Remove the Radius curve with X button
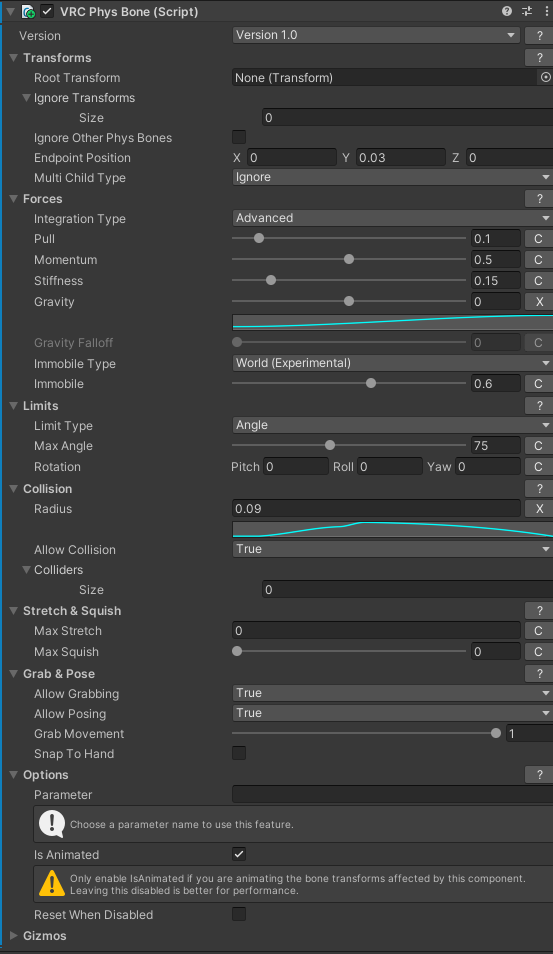This screenshot has width=553, height=954. [538, 509]
